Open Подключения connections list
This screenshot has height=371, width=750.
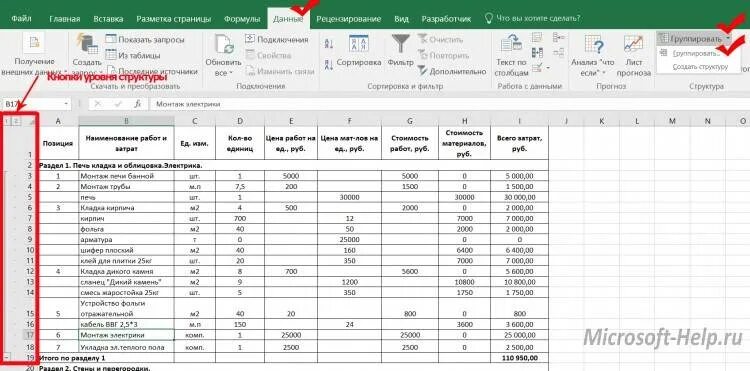pos(277,40)
